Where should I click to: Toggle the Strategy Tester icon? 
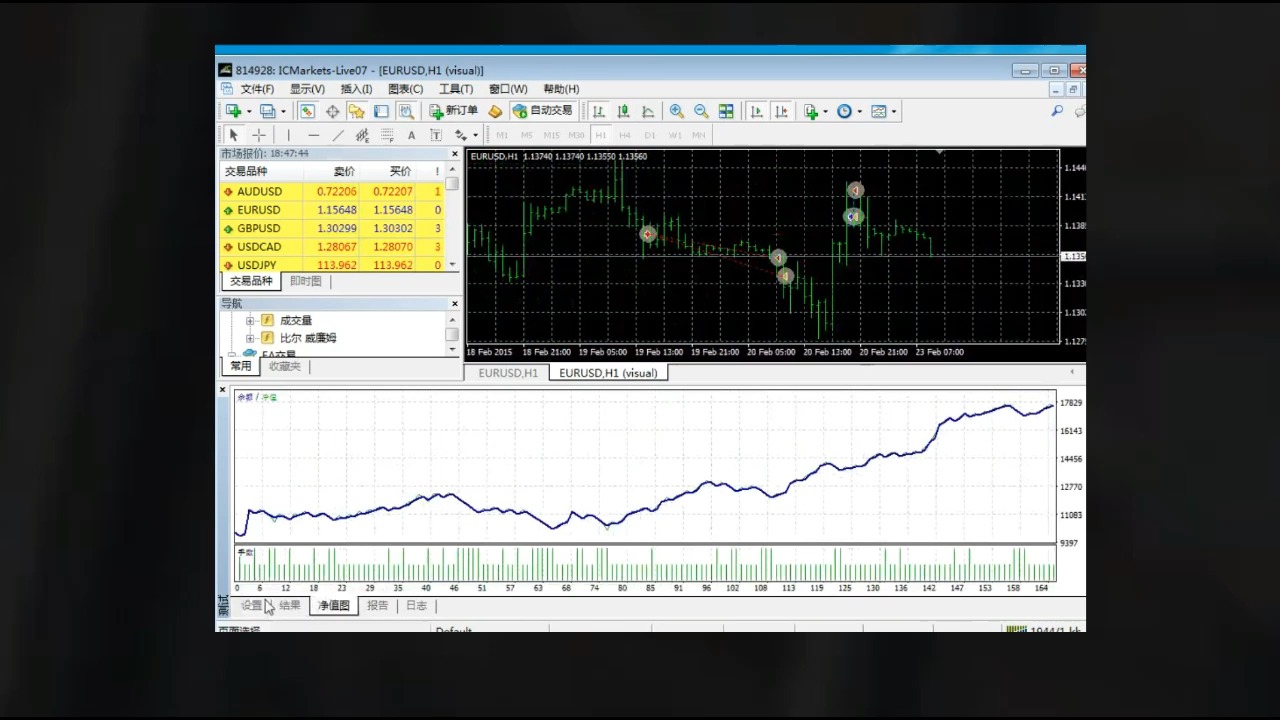[x=406, y=111]
